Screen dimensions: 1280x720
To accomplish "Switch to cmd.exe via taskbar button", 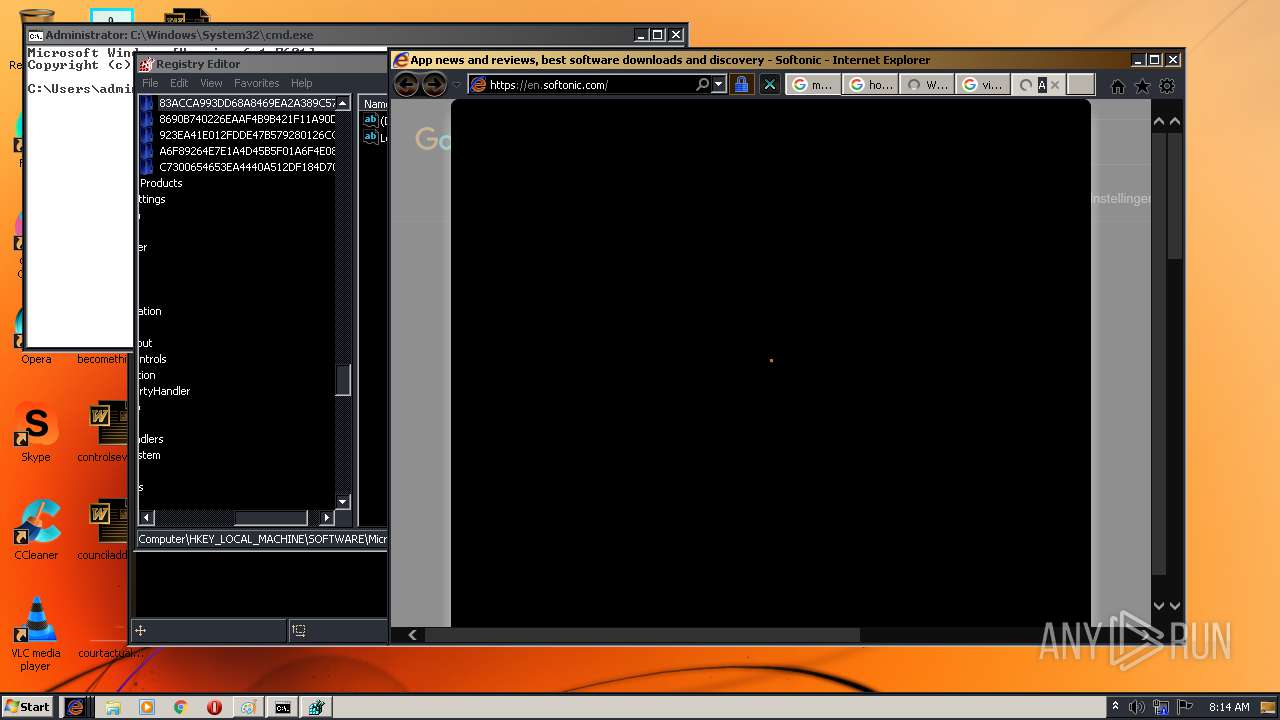I will click(283, 707).
